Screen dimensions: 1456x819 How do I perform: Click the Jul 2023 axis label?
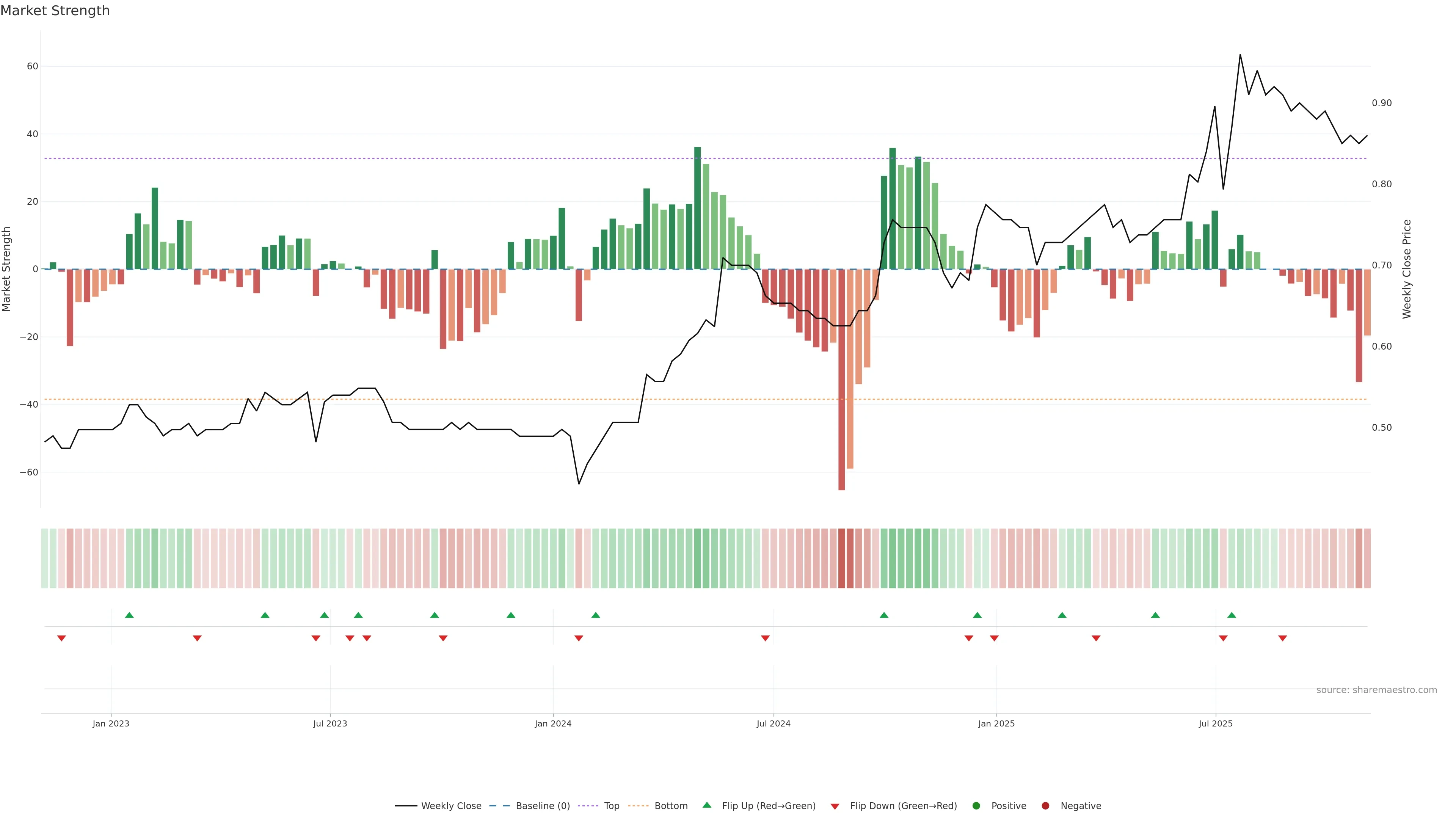tap(330, 723)
